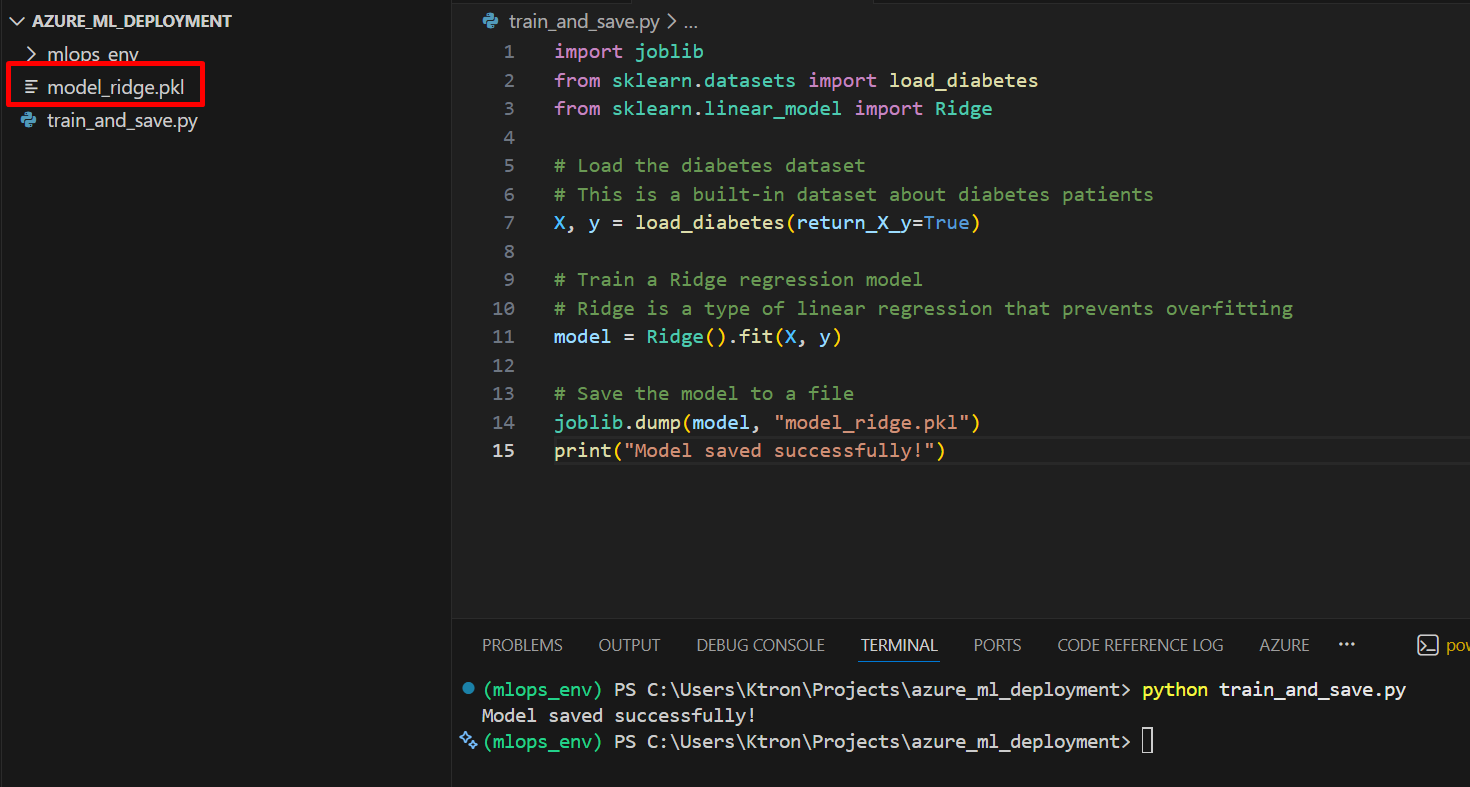
Task: Collapse the AZURE_ML_DEPLOYMENT explorer section
Action: [x=17, y=21]
